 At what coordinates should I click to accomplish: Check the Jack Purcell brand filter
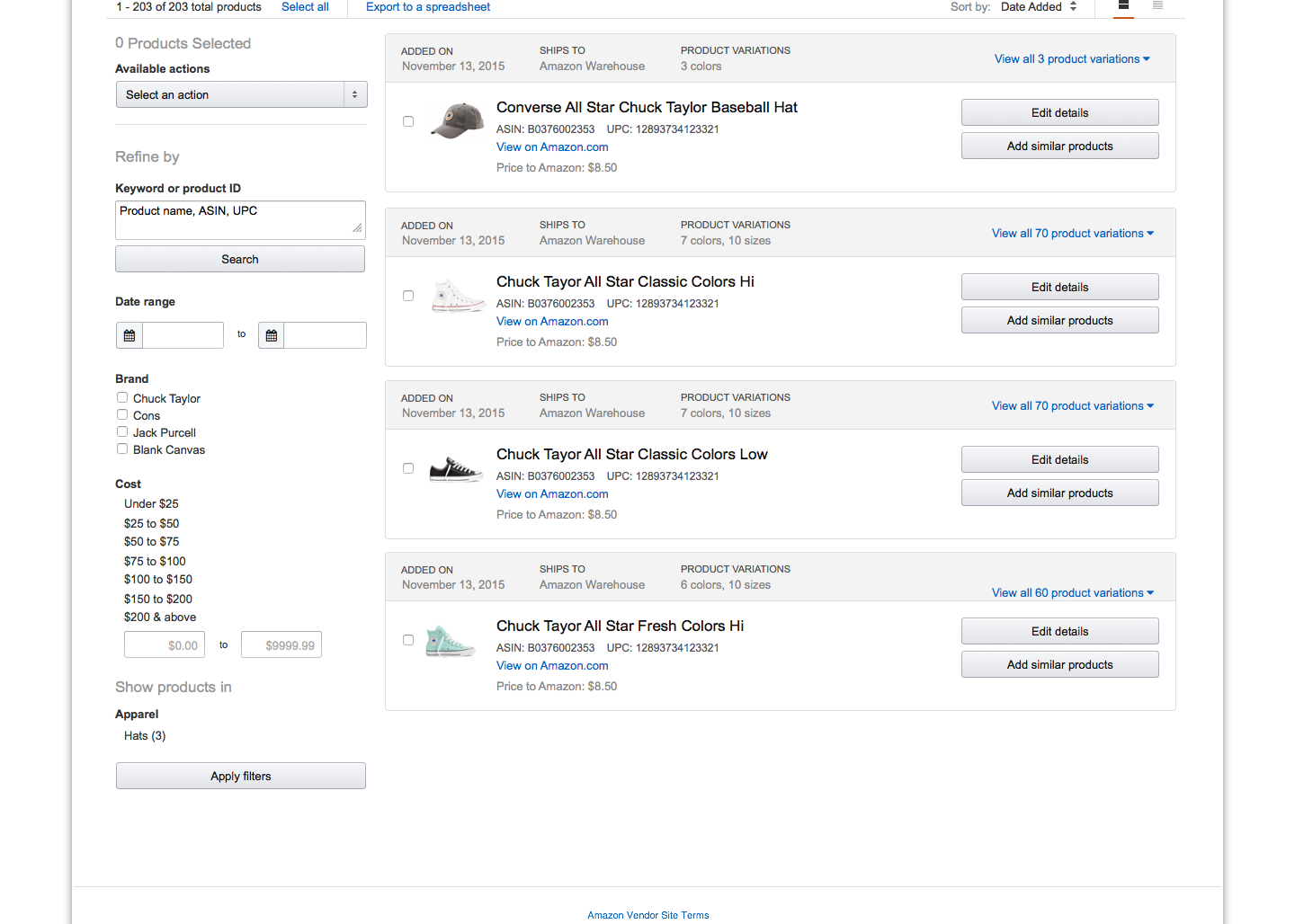pyautogui.click(x=122, y=431)
